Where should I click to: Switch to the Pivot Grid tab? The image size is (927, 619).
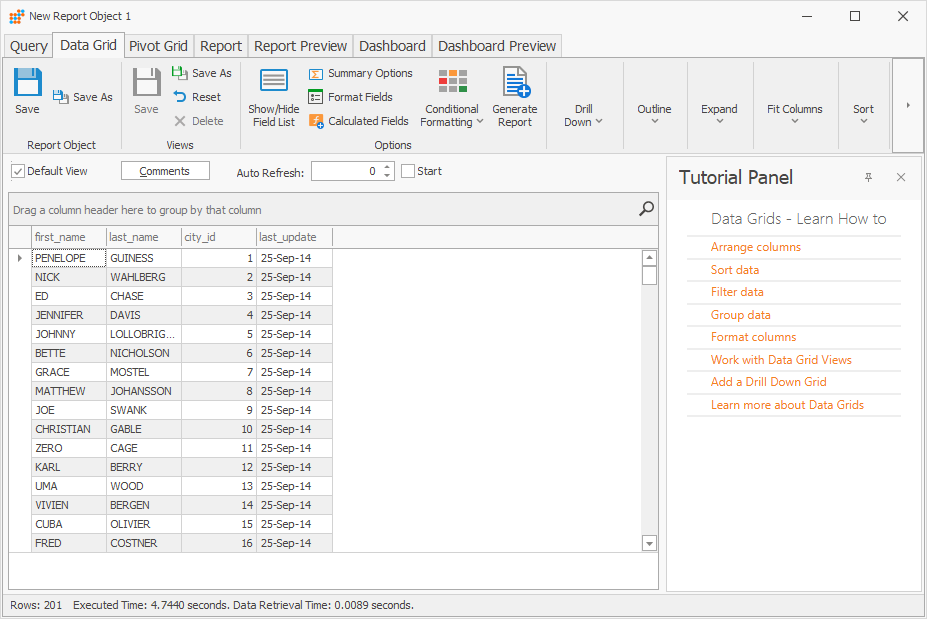pyautogui.click(x=157, y=45)
